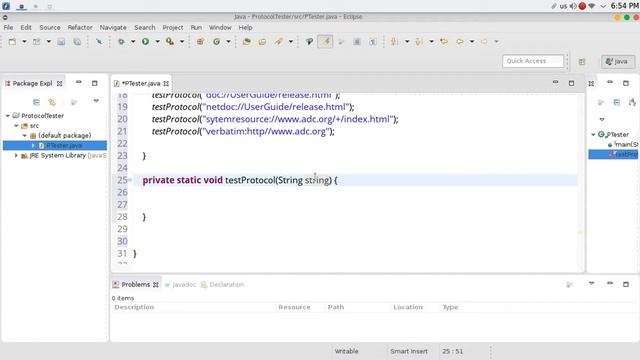
Task: Toggle Mark Occurrences highlighter button
Action: (x=325, y=42)
